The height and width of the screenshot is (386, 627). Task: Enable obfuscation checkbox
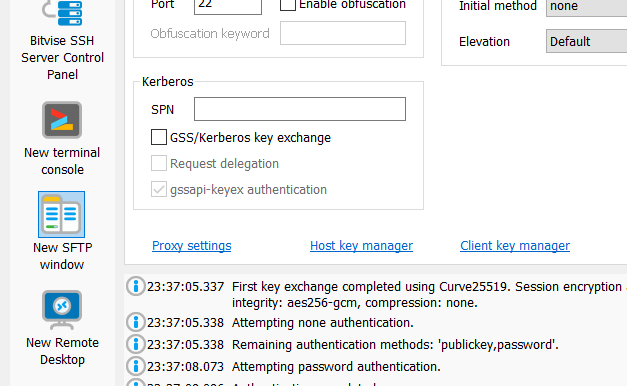[288, 4]
